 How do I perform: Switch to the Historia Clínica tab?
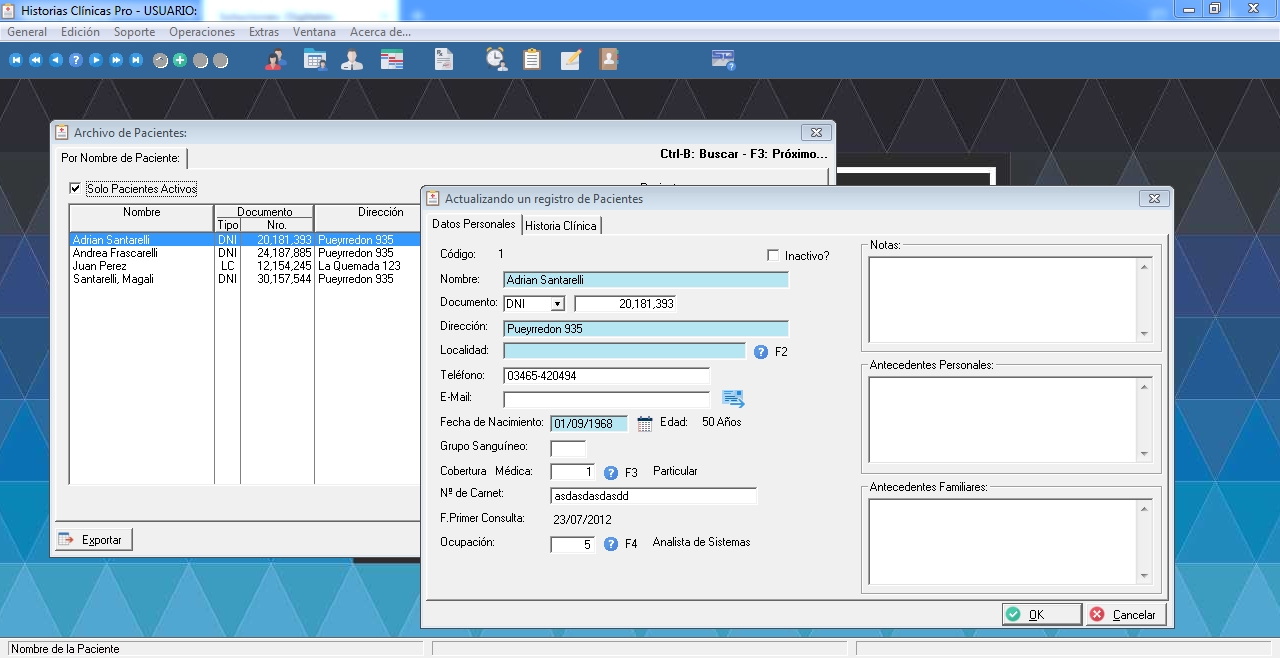coord(561,226)
